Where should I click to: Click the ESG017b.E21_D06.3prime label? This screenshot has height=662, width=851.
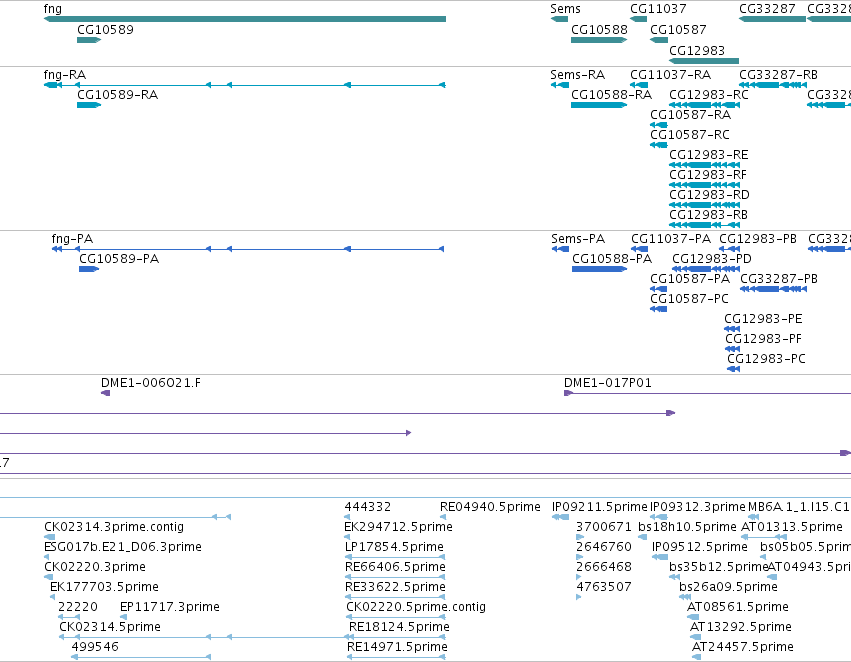pos(123,547)
